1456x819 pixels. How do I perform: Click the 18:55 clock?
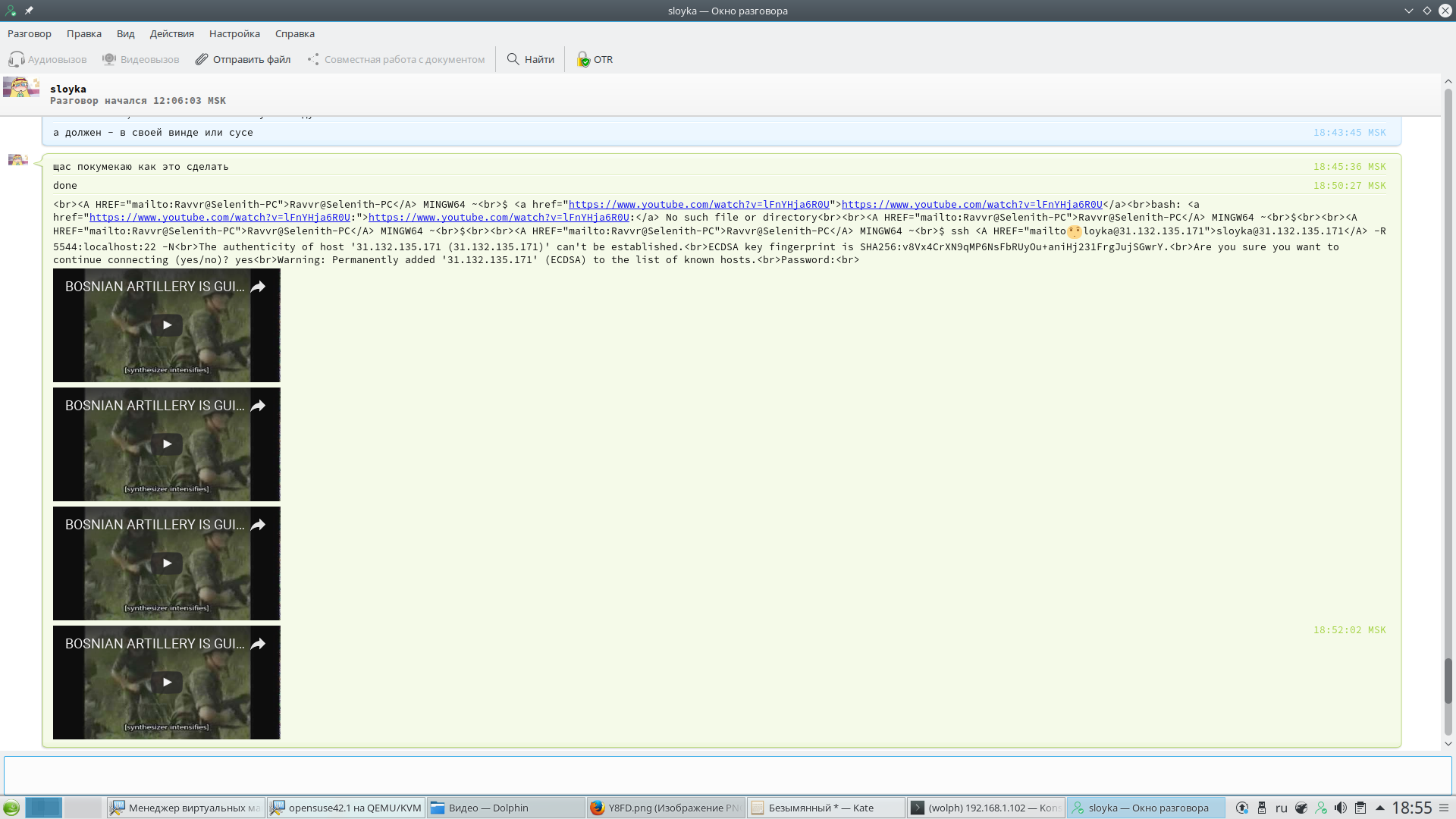pos(1412,808)
